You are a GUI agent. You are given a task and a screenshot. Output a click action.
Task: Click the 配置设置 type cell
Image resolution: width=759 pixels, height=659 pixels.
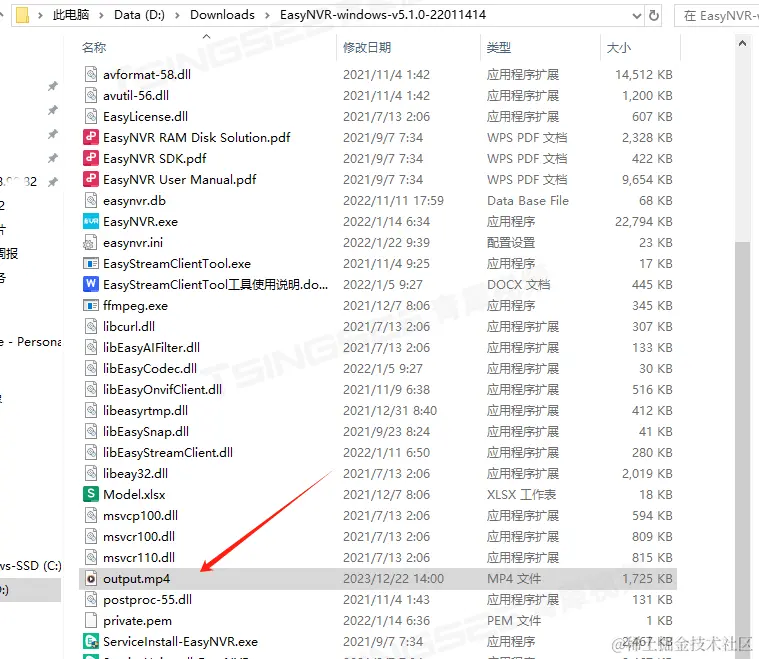coord(511,243)
